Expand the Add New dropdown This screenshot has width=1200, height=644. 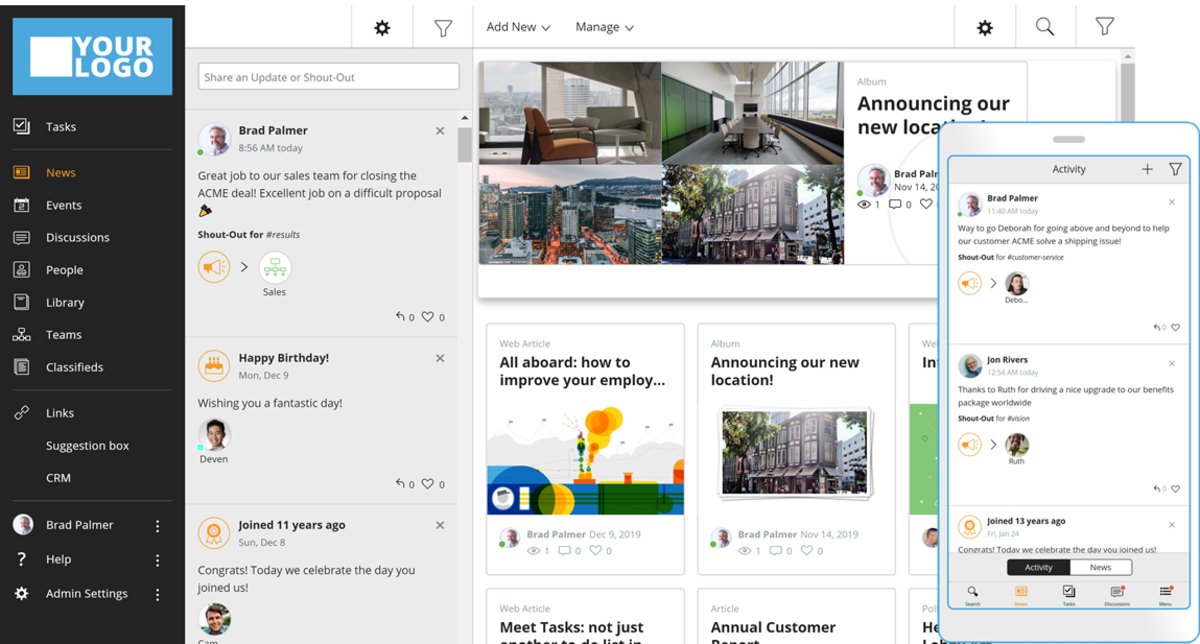point(517,26)
